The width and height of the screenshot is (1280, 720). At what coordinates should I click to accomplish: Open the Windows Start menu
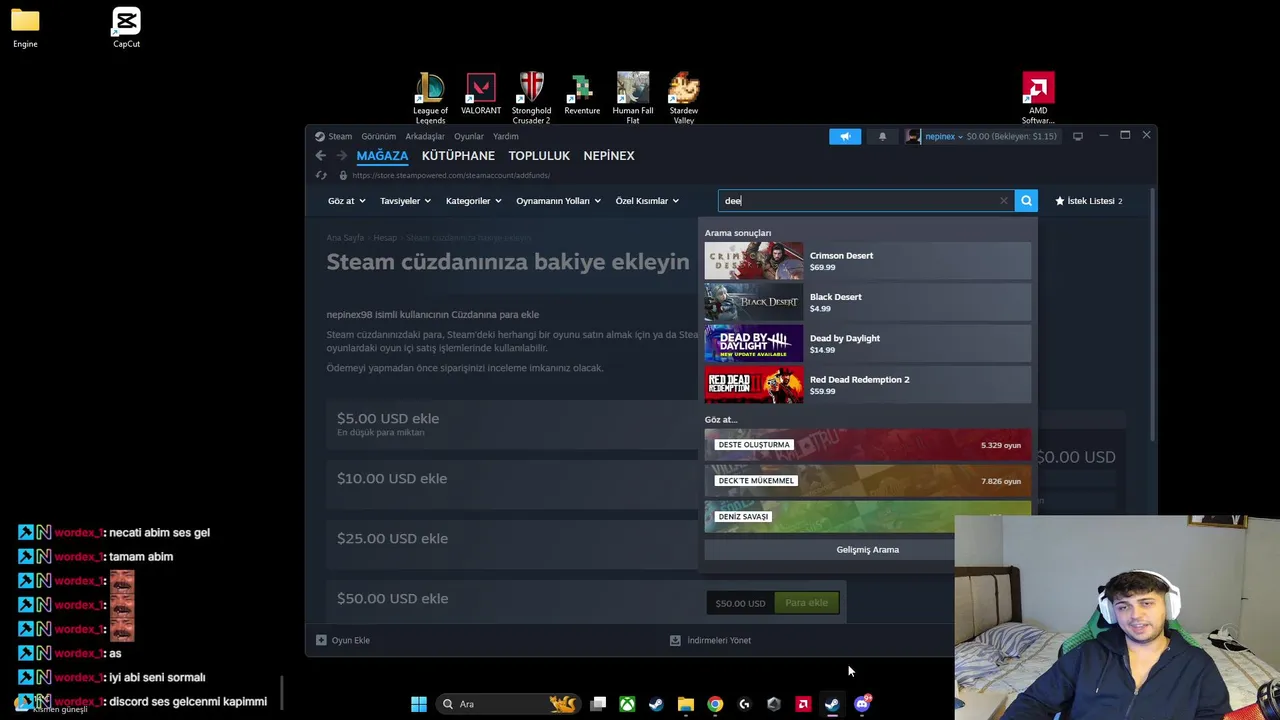(419, 704)
